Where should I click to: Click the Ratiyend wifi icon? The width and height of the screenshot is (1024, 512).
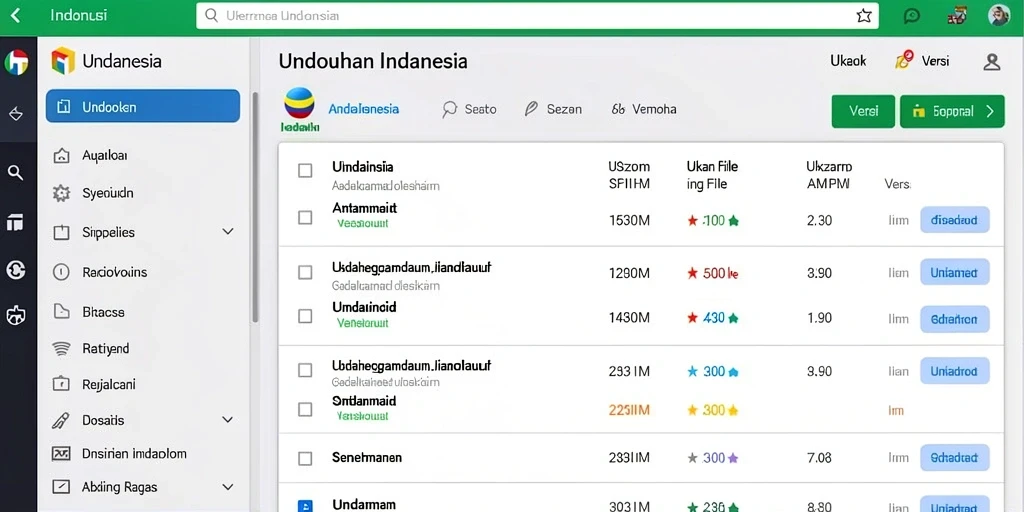(61, 349)
